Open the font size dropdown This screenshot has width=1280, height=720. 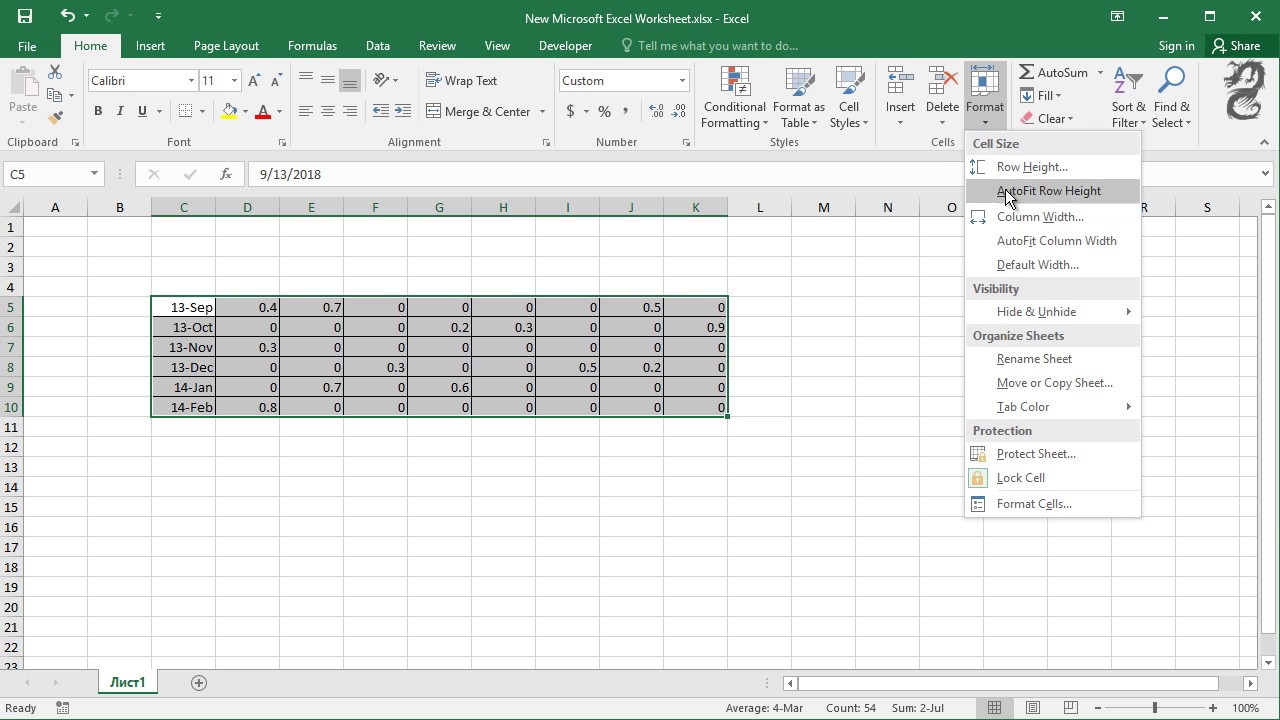point(235,81)
